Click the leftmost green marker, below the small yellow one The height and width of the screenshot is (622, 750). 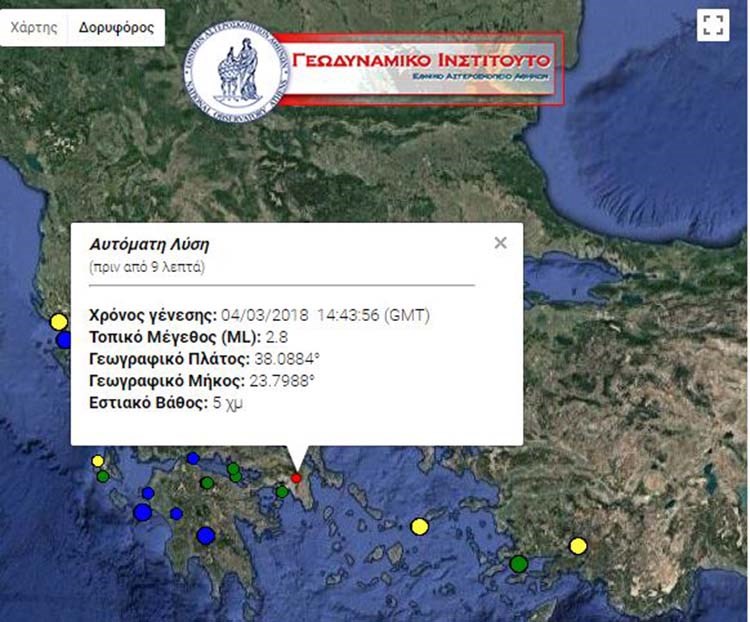click(x=103, y=476)
